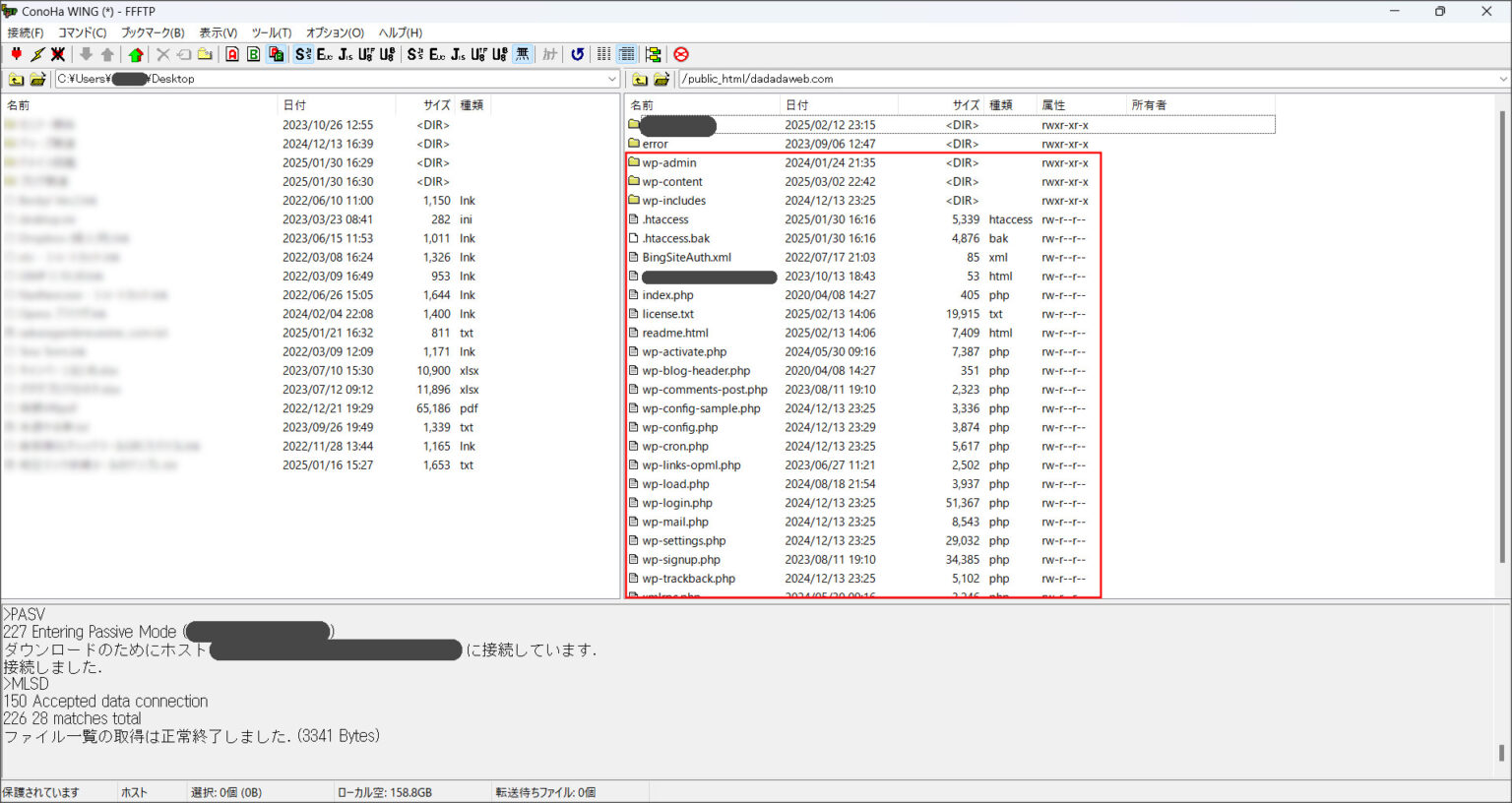The image size is (1512, 803).
Task: Click the mirroring upload tree icon
Action: tap(653, 54)
